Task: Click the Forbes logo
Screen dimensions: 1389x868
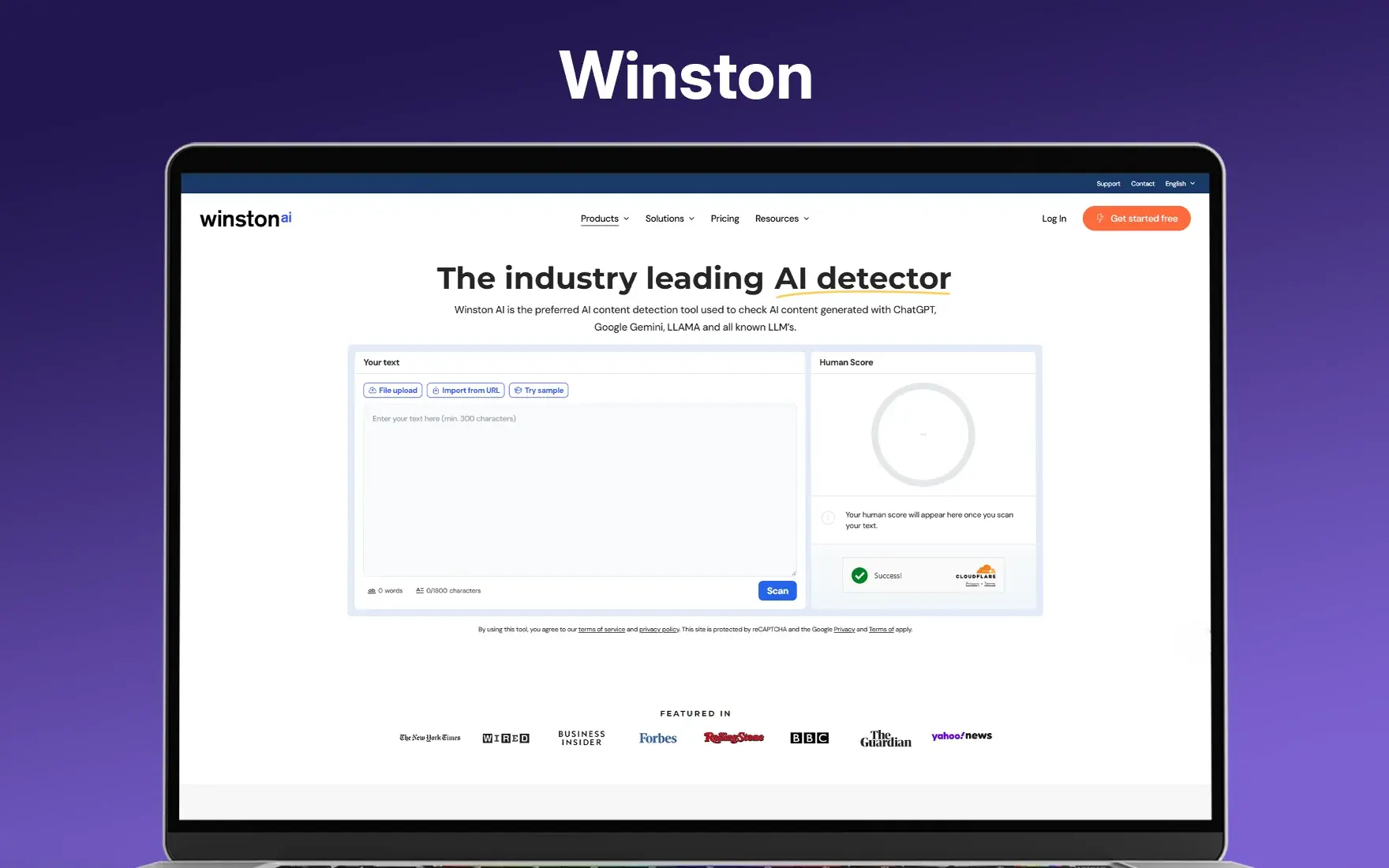Action: click(x=658, y=739)
